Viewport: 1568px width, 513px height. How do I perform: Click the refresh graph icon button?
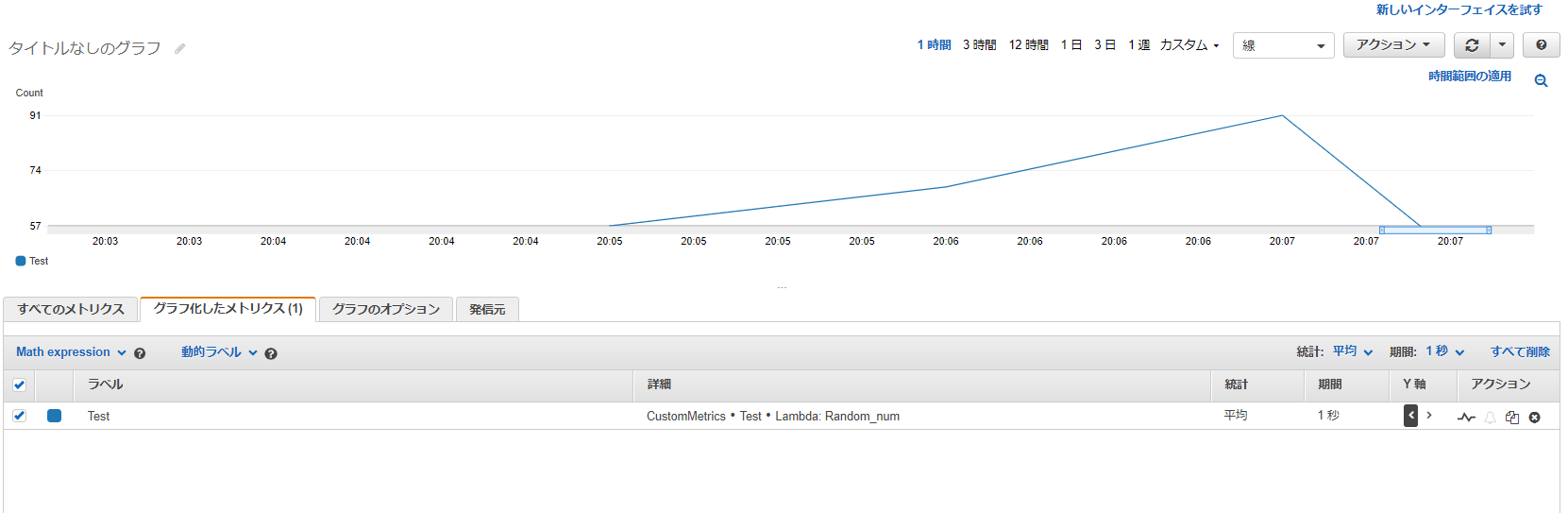pos(1472,45)
